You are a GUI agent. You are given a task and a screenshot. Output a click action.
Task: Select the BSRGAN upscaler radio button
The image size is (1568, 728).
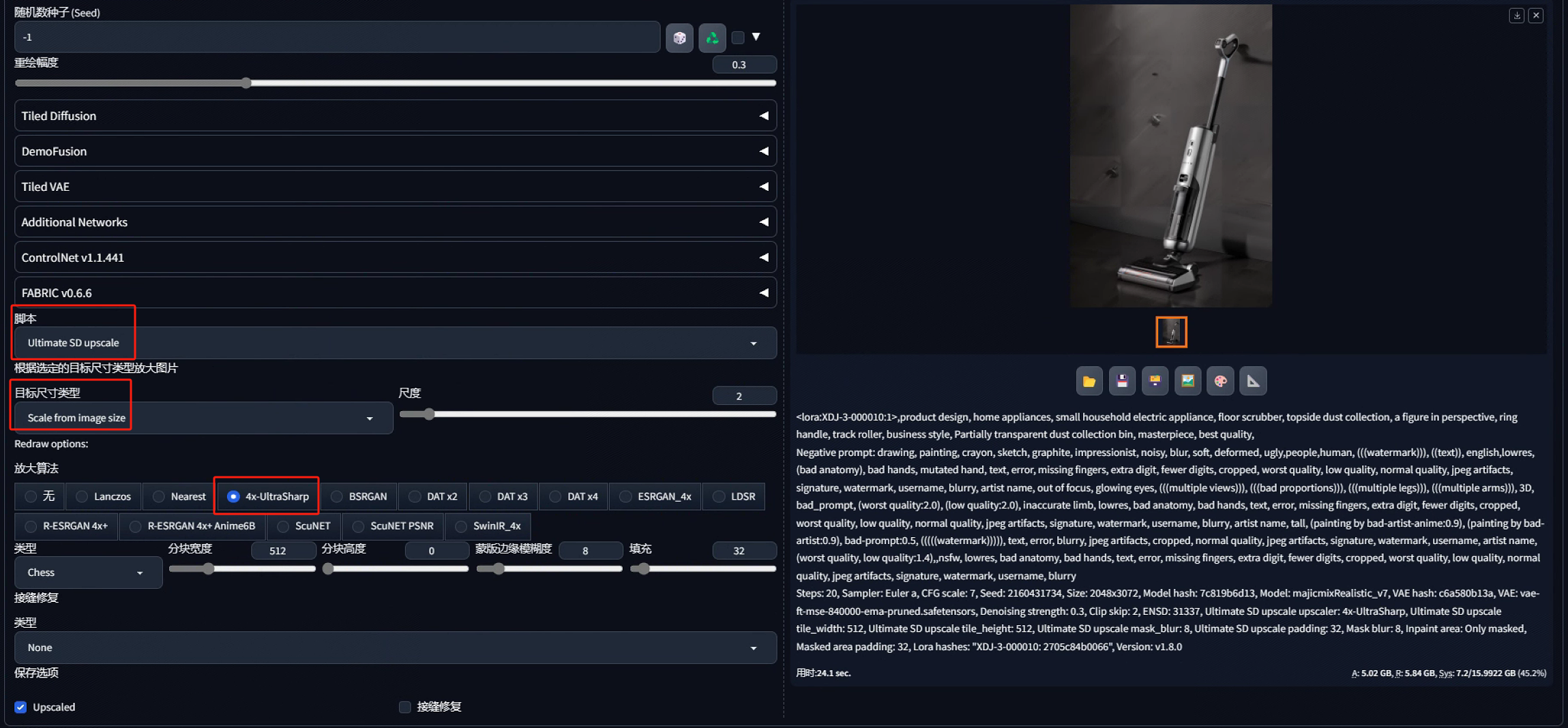point(337,496)
